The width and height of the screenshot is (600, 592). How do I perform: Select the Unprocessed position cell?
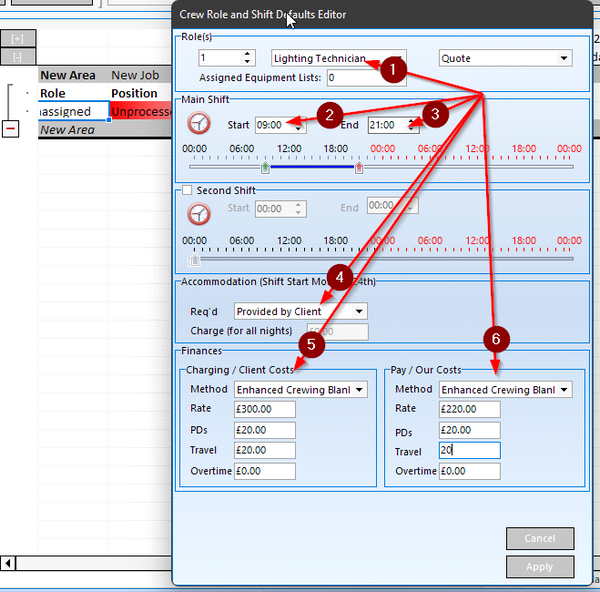(x=140, y=112)
